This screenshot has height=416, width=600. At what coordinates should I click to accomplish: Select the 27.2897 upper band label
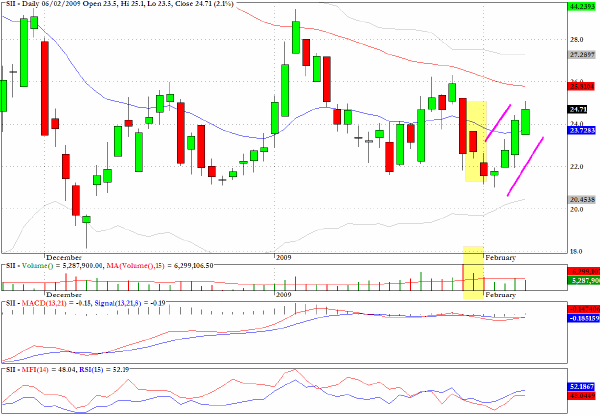coord(582,55)
